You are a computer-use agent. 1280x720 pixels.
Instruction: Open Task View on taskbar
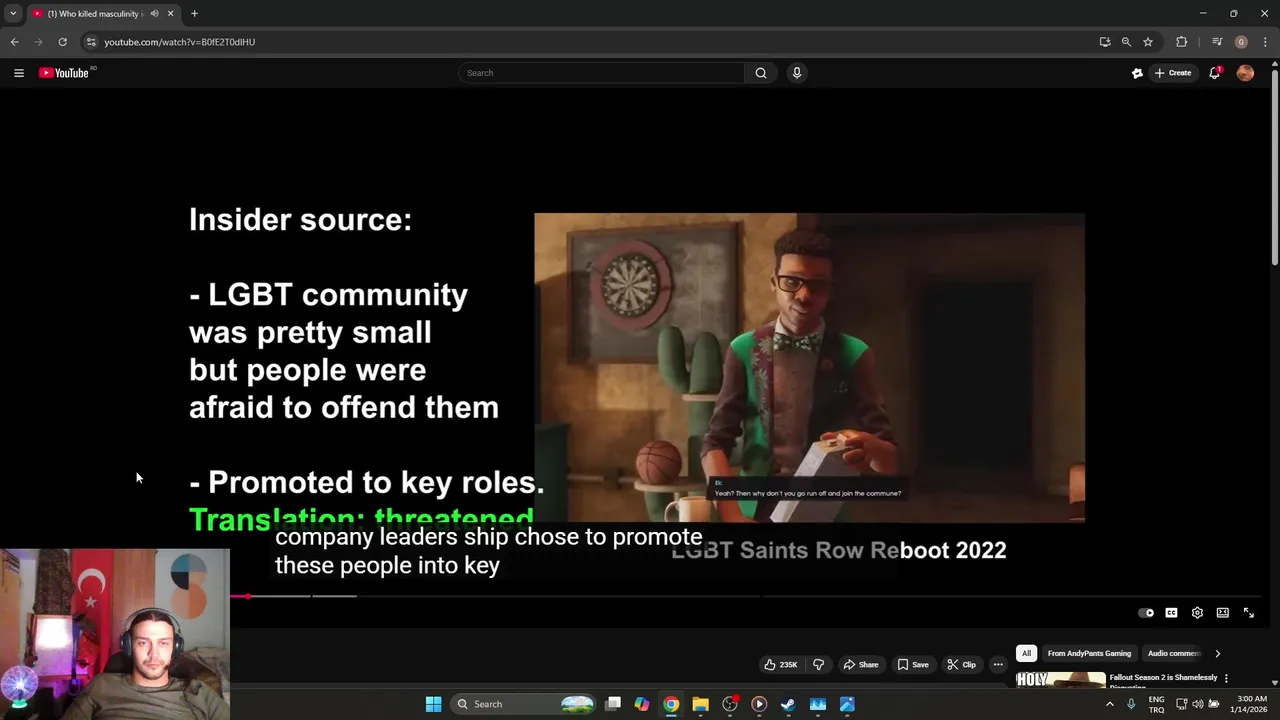(x=613, y=704)
